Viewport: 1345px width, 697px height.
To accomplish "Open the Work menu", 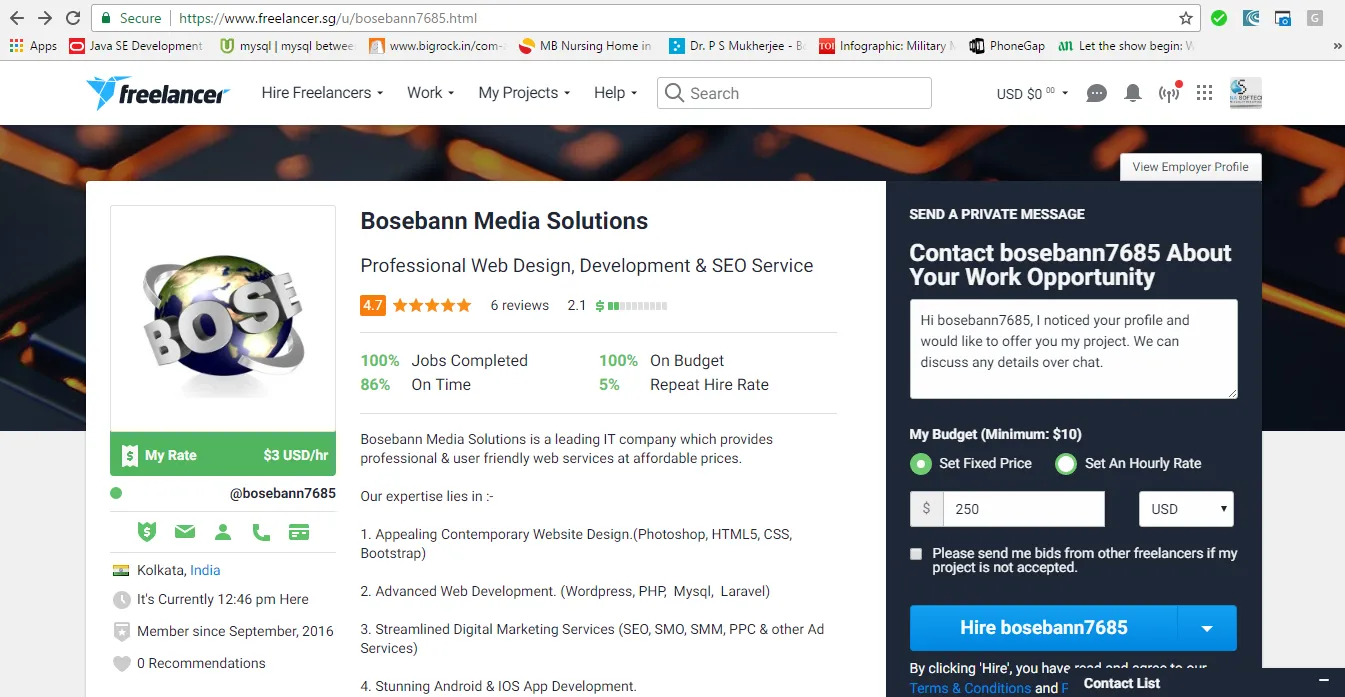I will pos(430,93).
